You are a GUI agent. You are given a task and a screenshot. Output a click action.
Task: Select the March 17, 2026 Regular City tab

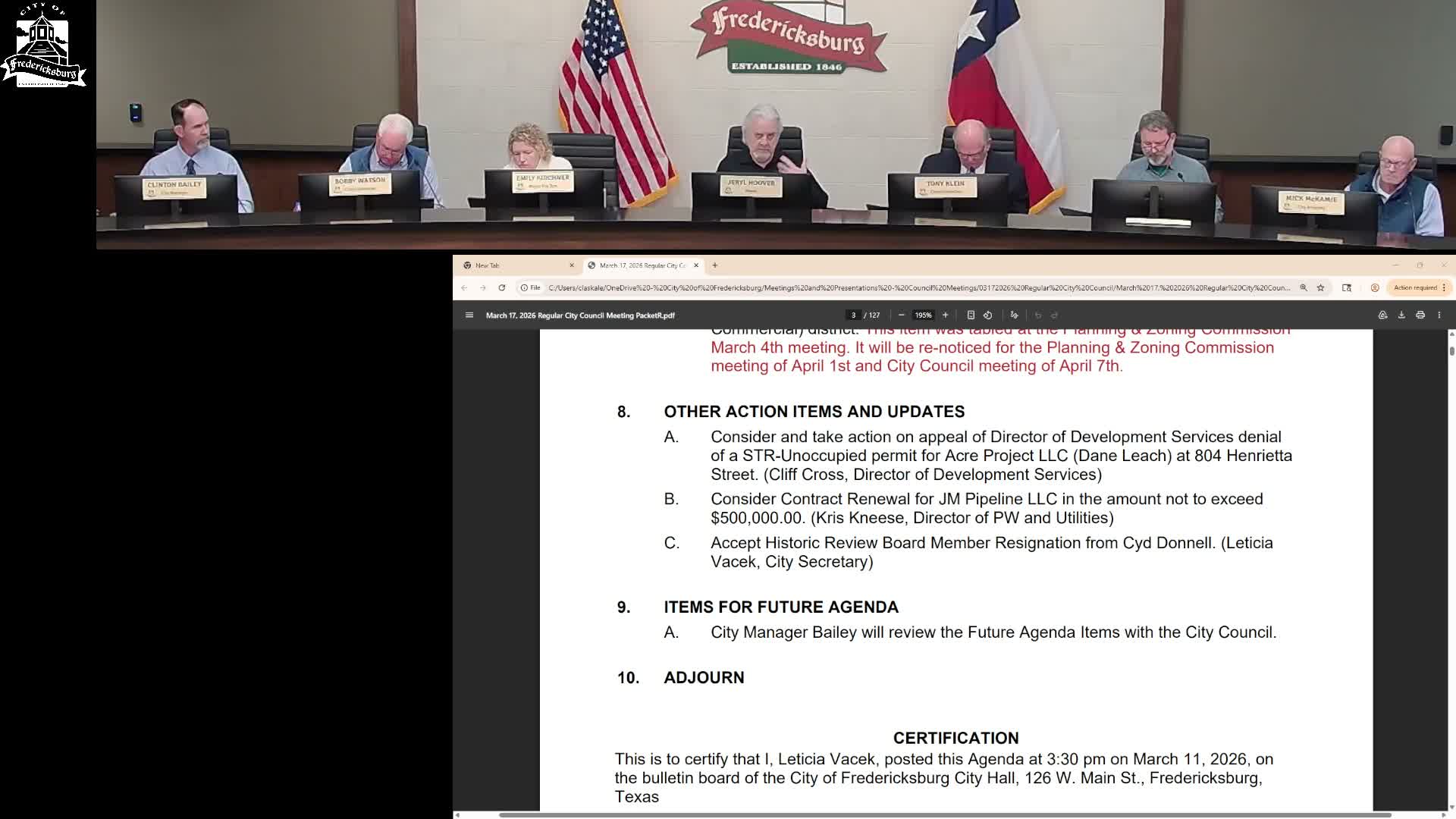[x=642, y=265]
